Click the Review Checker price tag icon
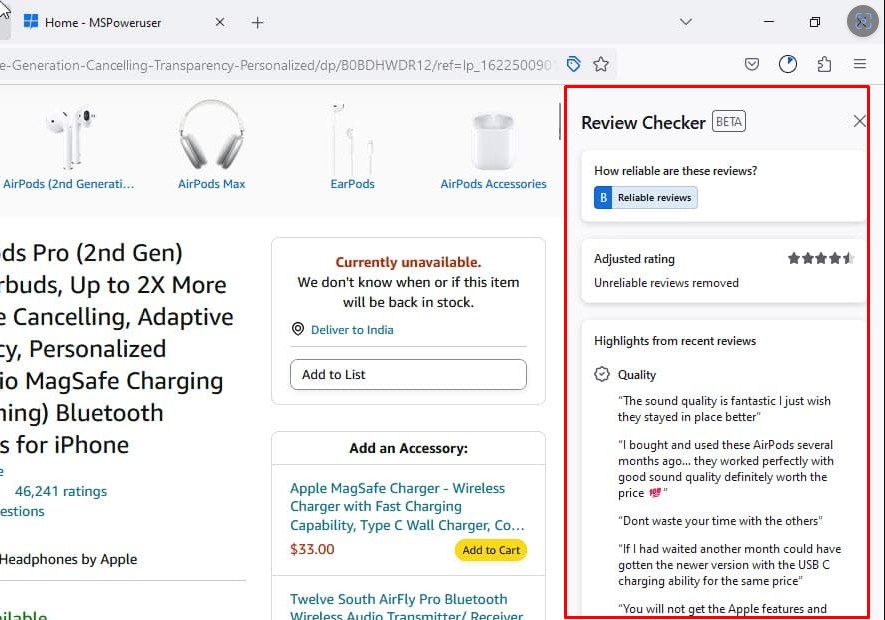The image size is (885, 620). 573,64
